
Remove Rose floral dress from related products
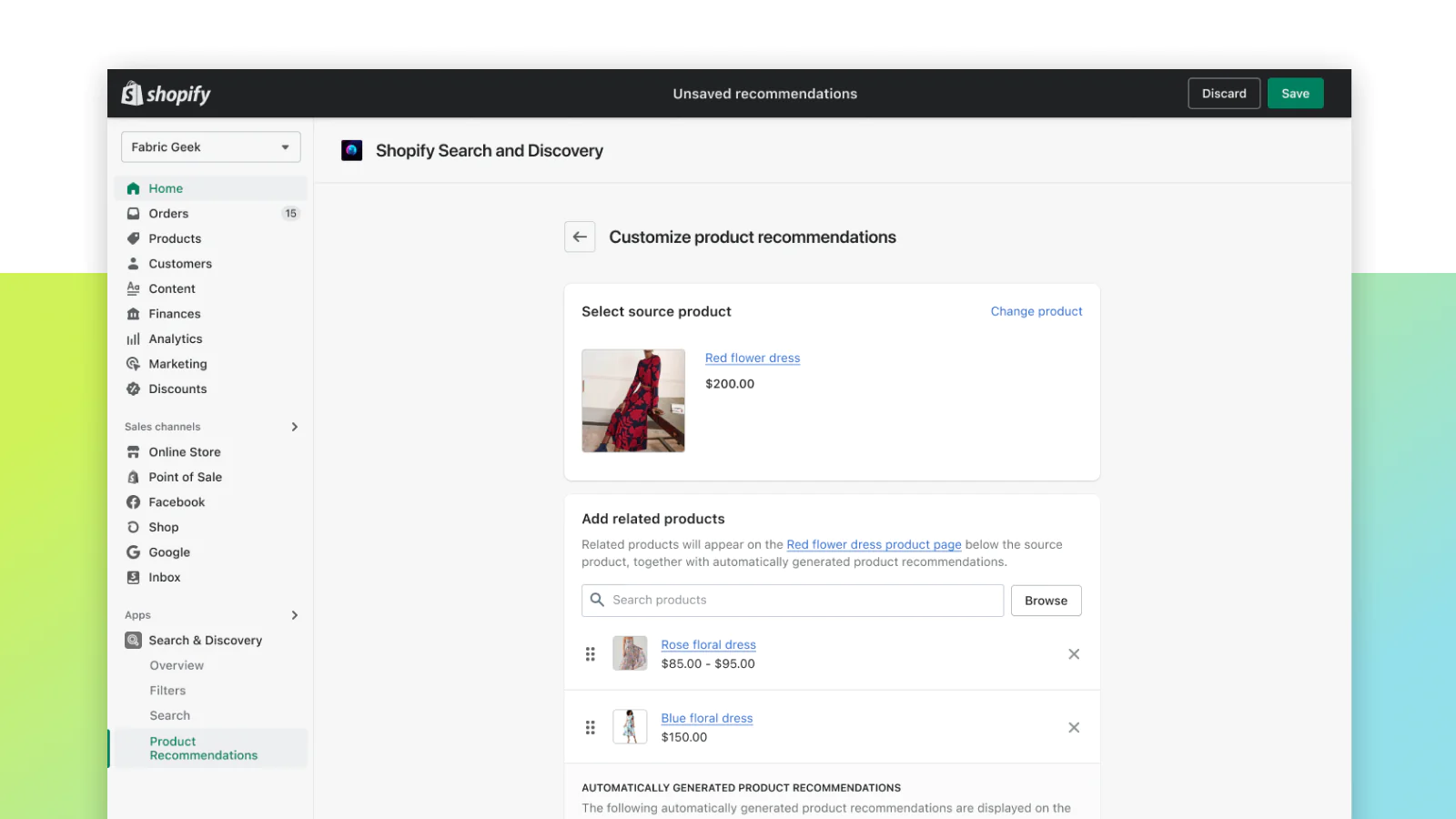[1074, 653]
